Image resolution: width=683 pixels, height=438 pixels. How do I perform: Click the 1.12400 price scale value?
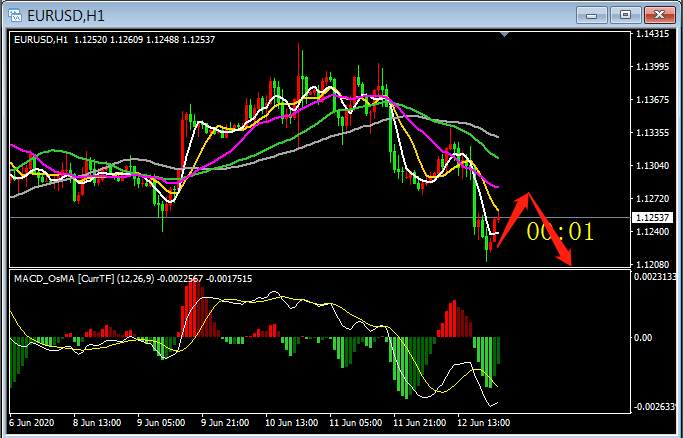pyautogui.click(x=652, y=232)
